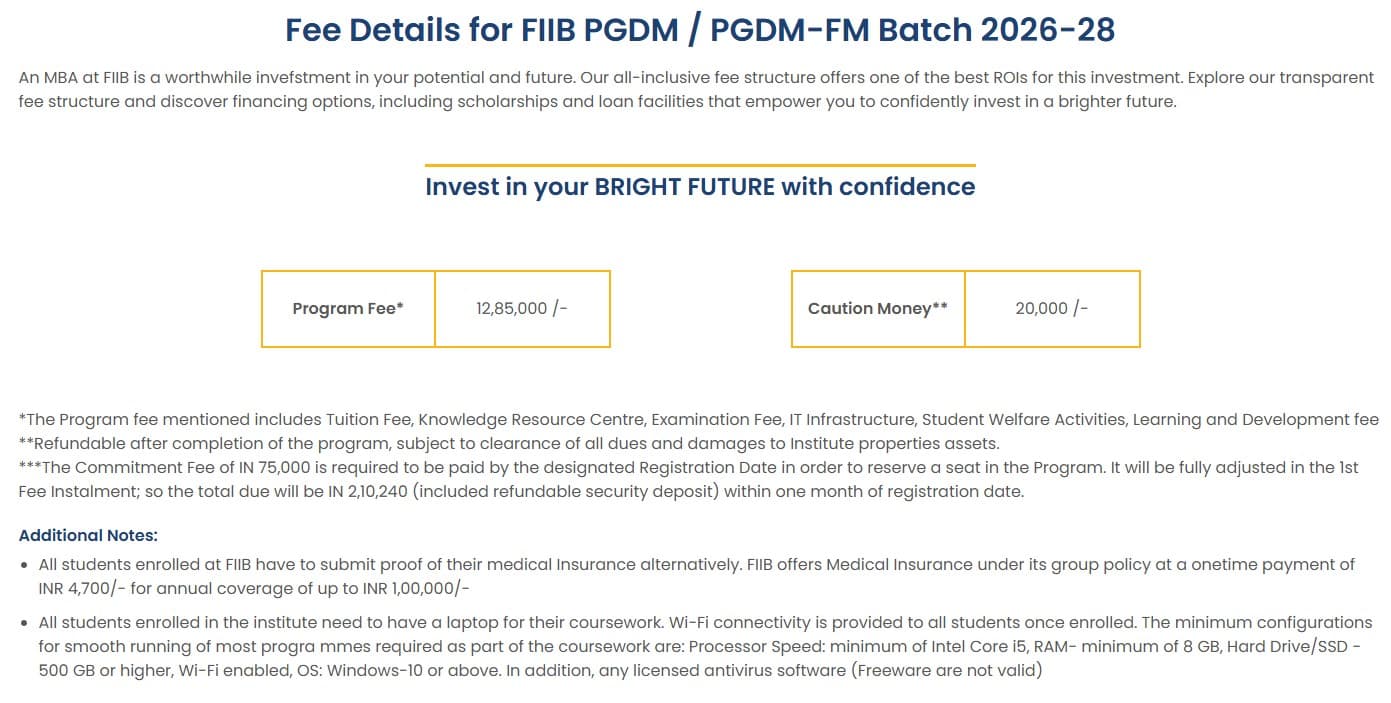The image size is (1391, 703).
Task: Select the Additional Notes: heading
Action: click(x=88, y=536)
